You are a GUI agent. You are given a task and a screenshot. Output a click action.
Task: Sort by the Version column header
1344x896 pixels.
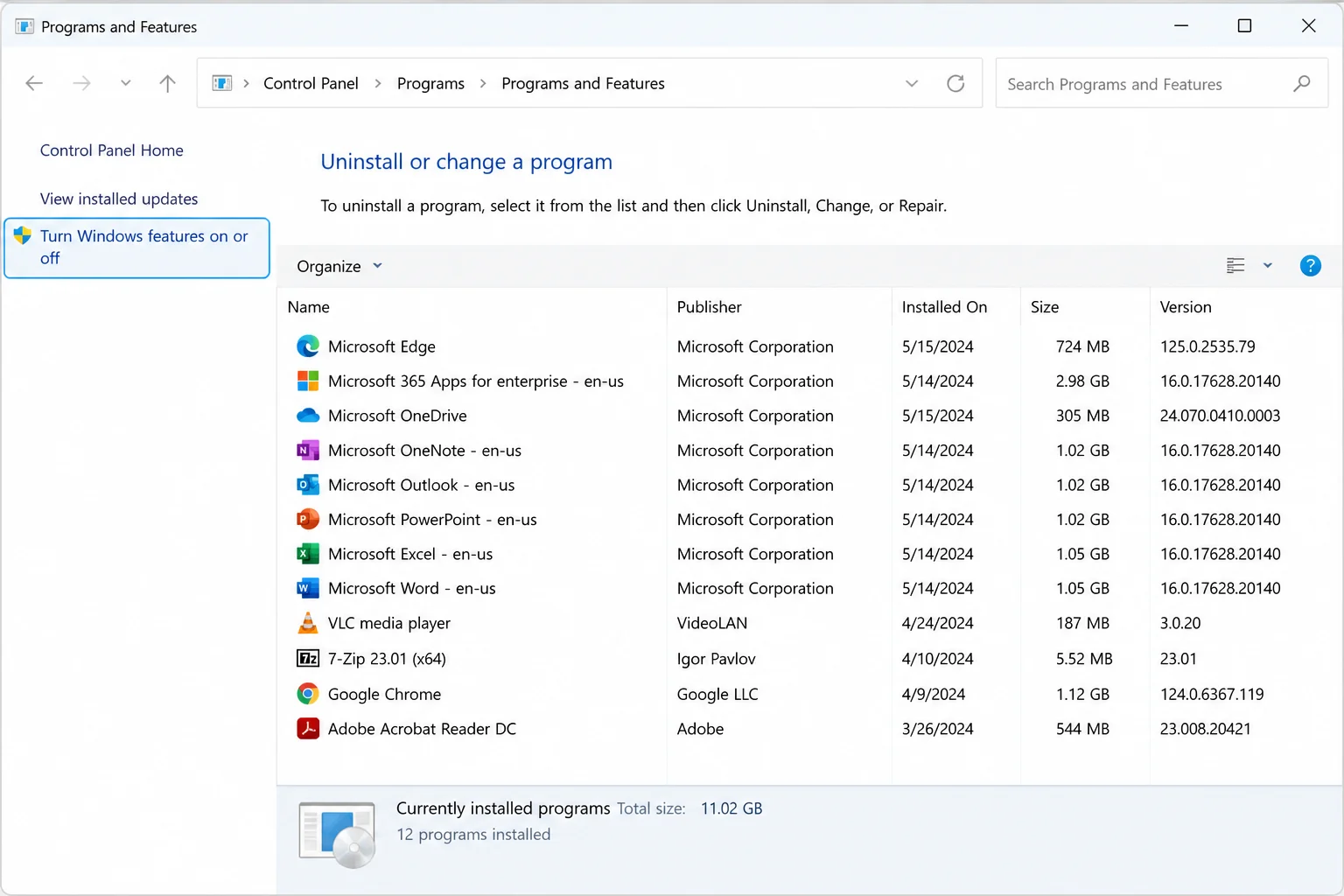pyautogui.click(x=1186, y=307)
